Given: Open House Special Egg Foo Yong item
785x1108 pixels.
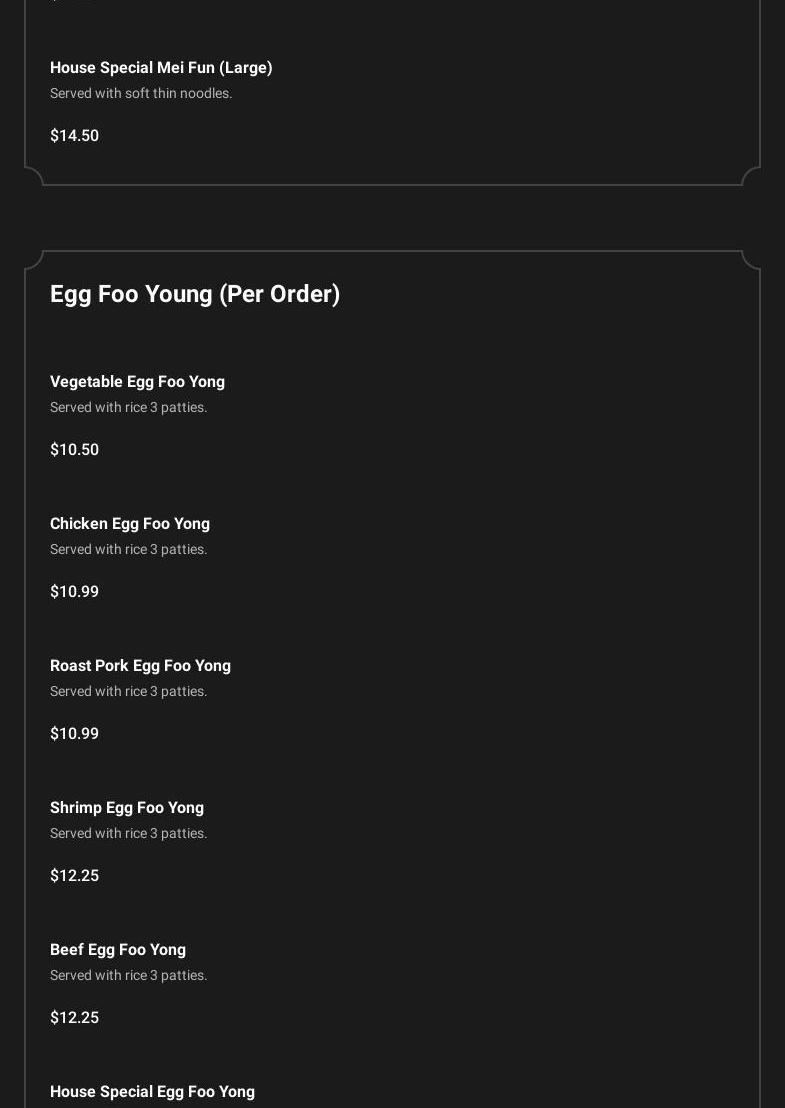Looking at the screenshot, I should click(x=152, y=1092).
